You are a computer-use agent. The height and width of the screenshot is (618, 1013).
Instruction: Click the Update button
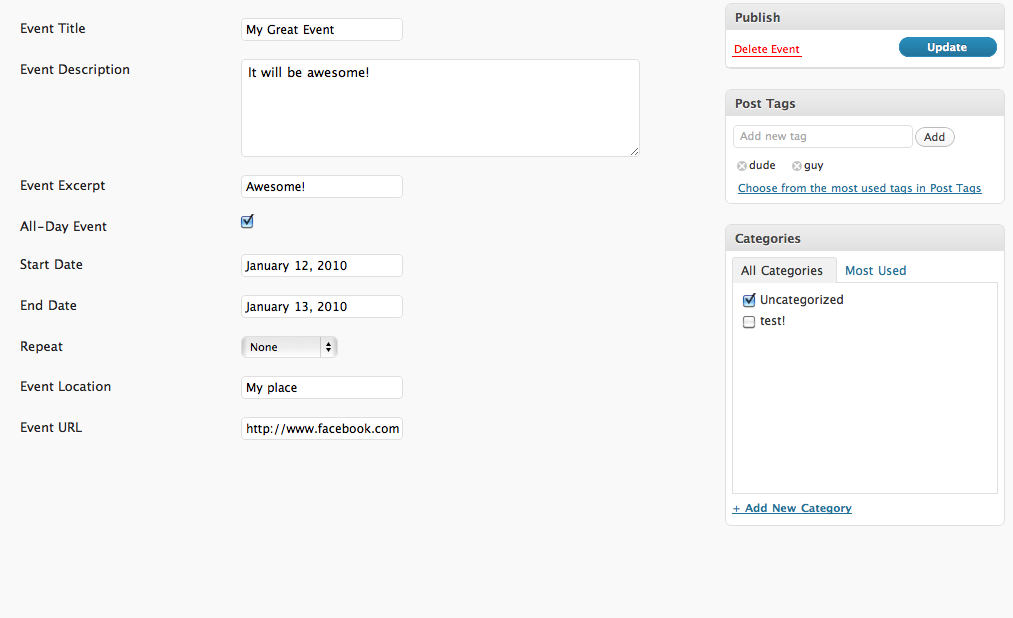pos(947,47)
